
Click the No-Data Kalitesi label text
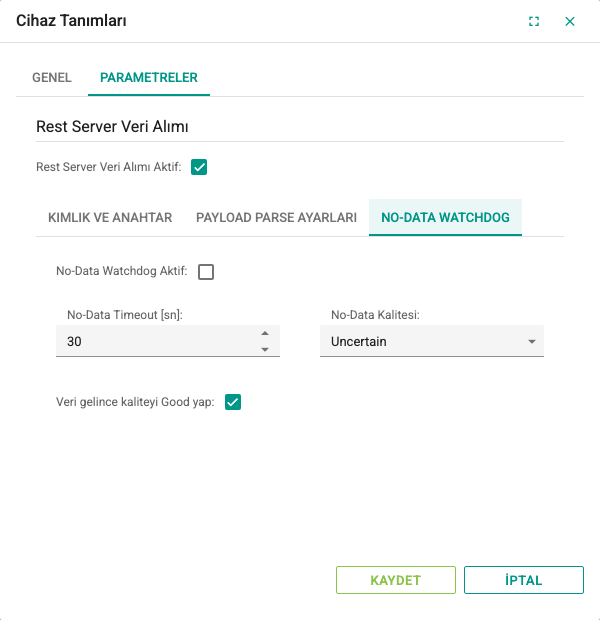coord(375,315)
